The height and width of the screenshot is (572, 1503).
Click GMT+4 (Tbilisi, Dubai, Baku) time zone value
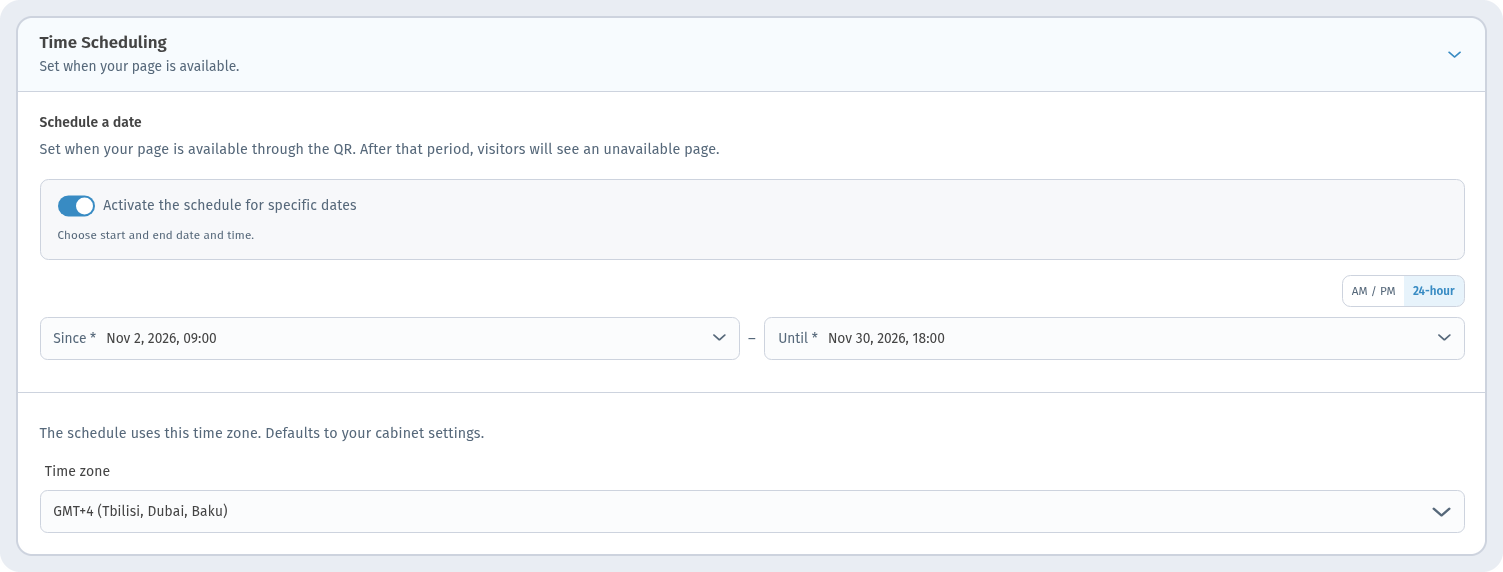[140, 511]
